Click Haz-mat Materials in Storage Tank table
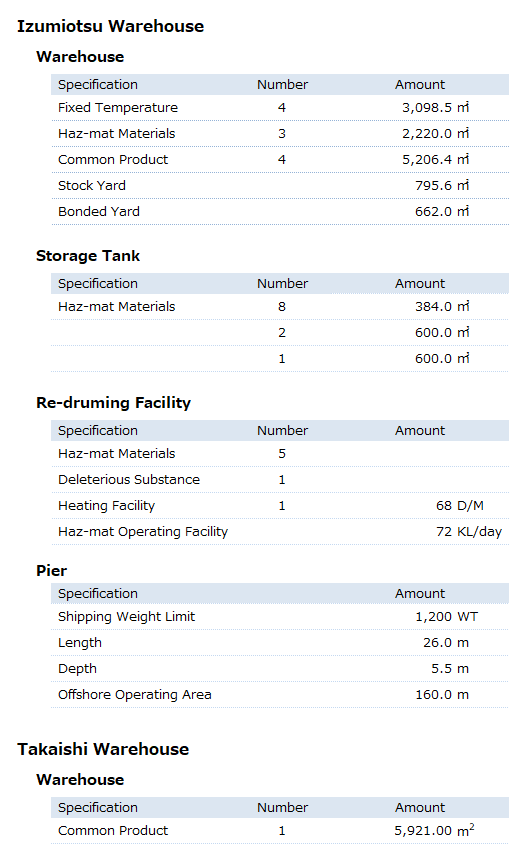521x864 pixels. point(117,306)
